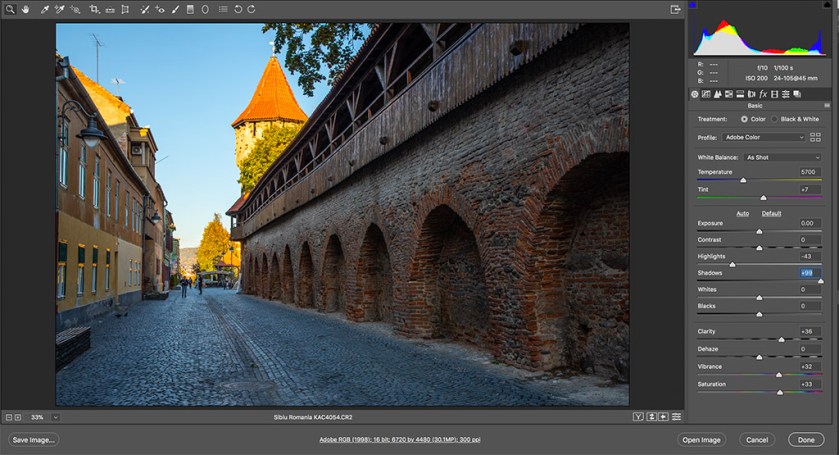Click the Default tone link
Image resolution: width=839 pixels, height=455 pixels.
point(772,214)
